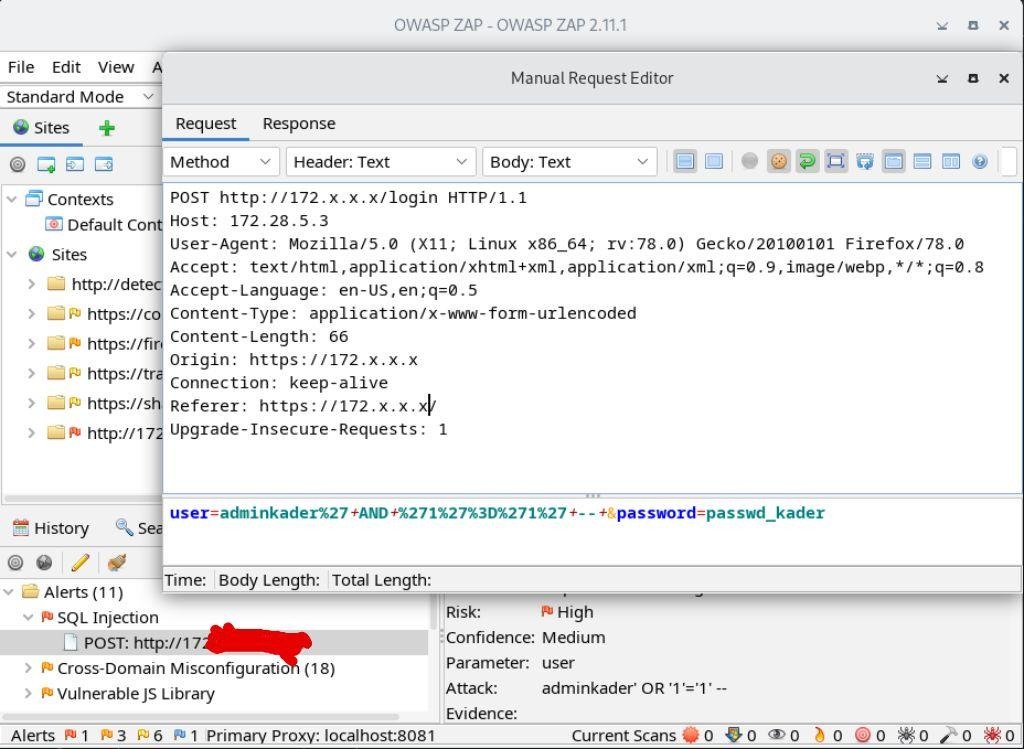
Task: Open the History tab
Action: 50,528
